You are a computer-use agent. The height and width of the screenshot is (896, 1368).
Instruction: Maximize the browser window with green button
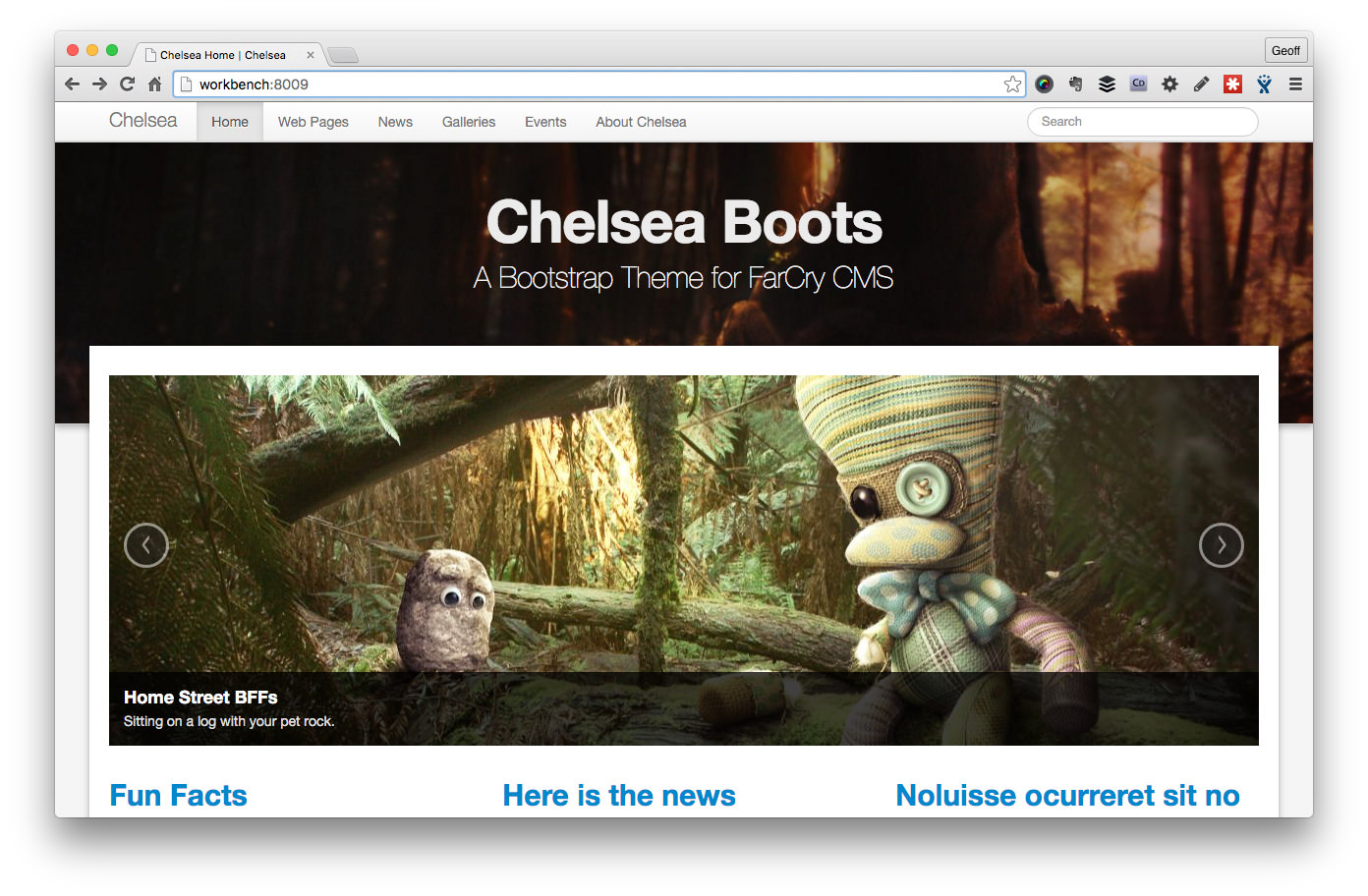click(x=112, y=50)
